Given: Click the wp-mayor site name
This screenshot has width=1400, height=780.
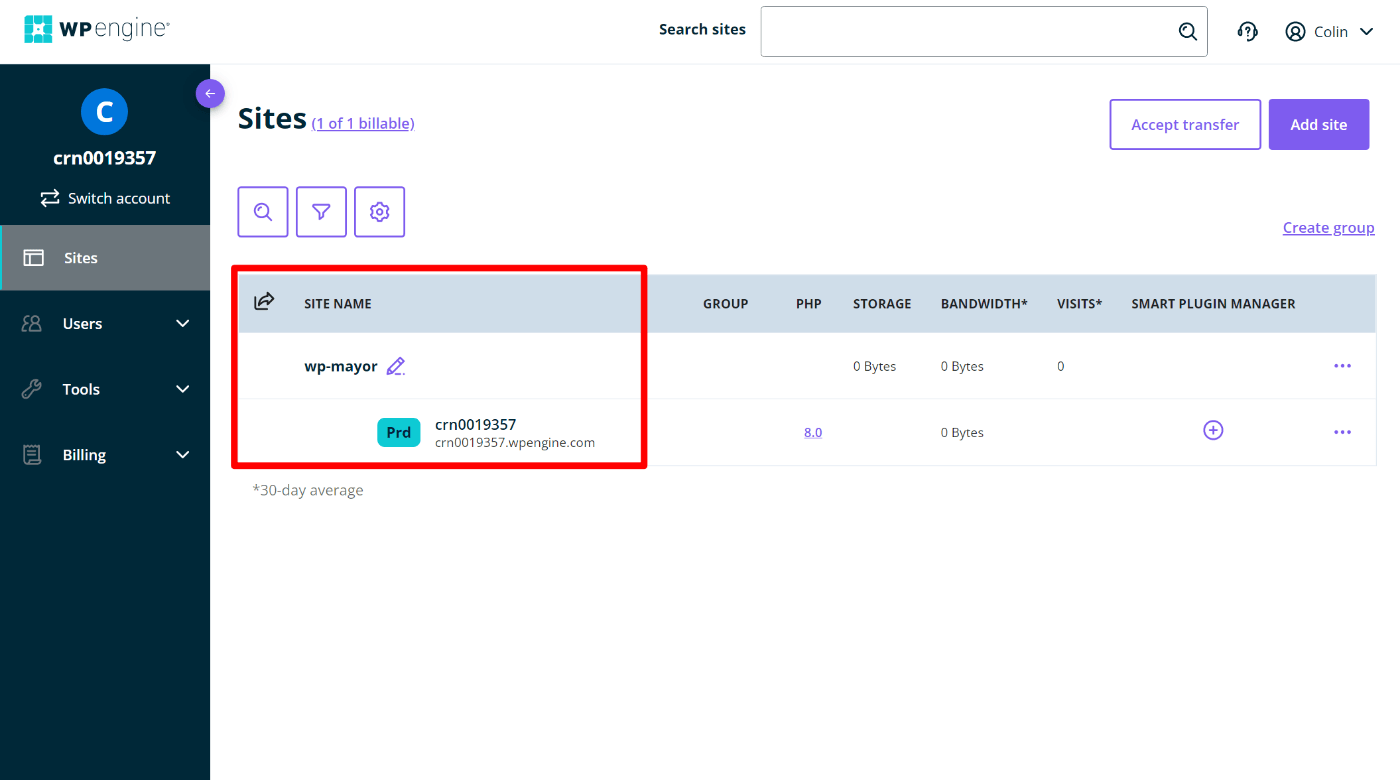Looking at the screenshot, I should [341, 366].
